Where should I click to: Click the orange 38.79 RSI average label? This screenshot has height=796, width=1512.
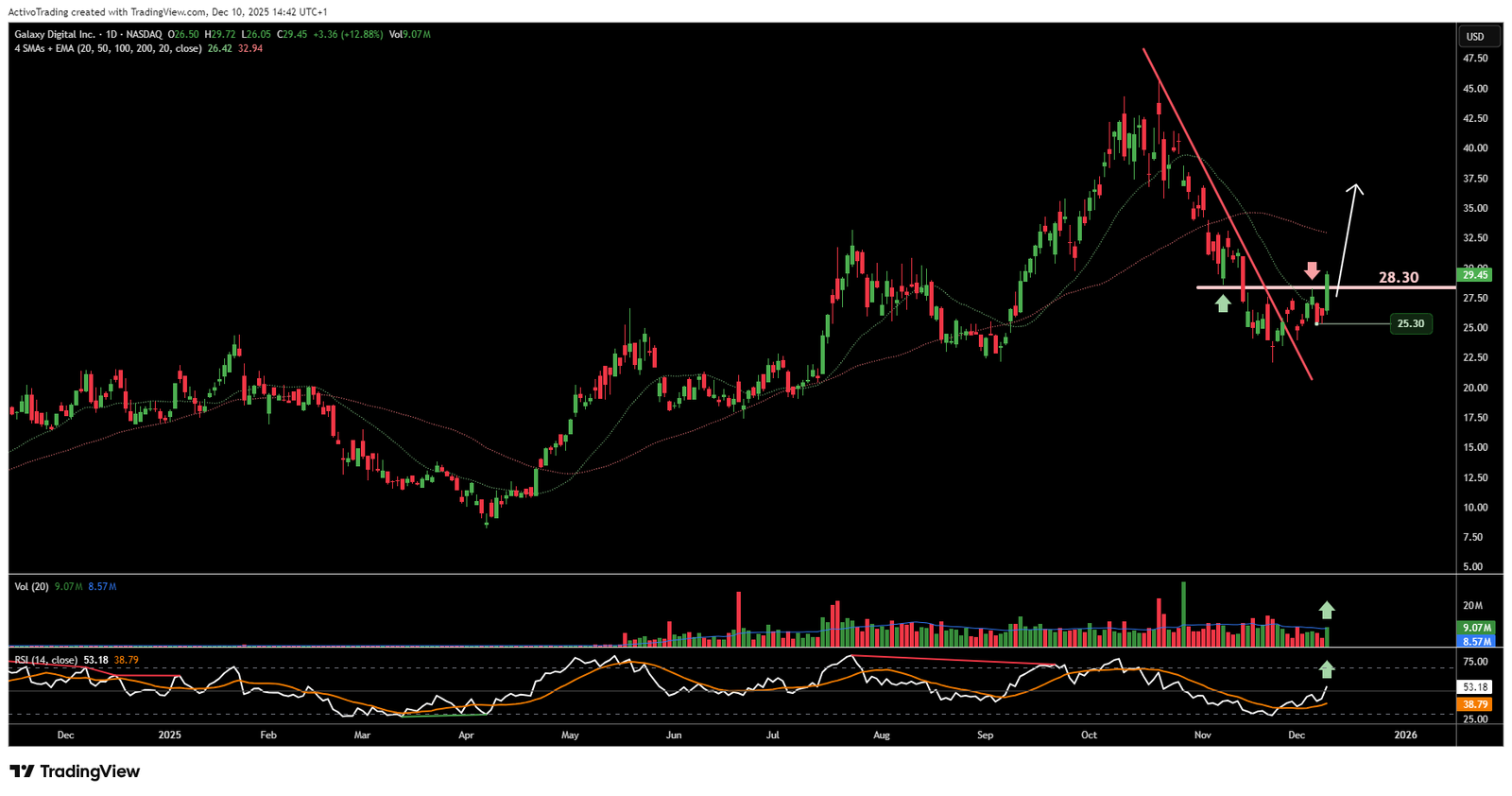[1475, 704]
